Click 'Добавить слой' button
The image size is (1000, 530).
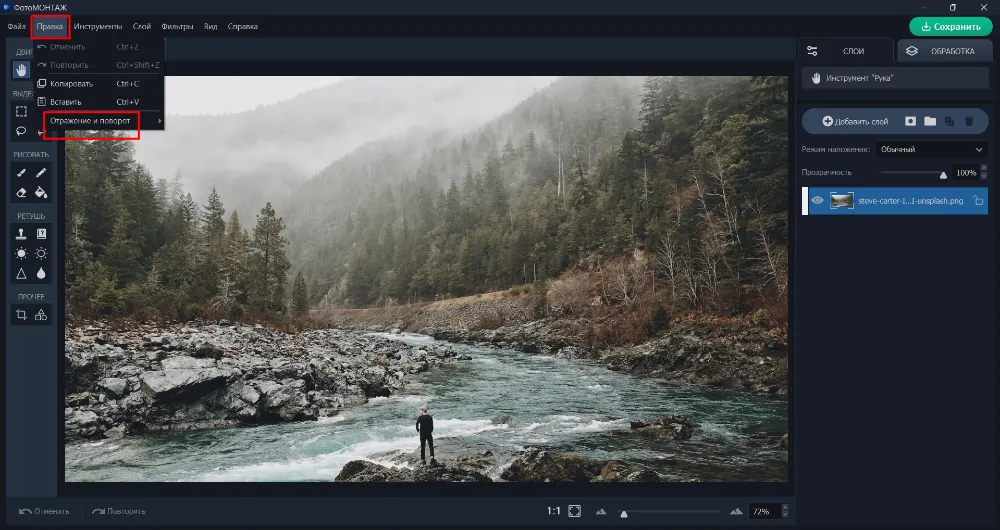click(855, 121)
